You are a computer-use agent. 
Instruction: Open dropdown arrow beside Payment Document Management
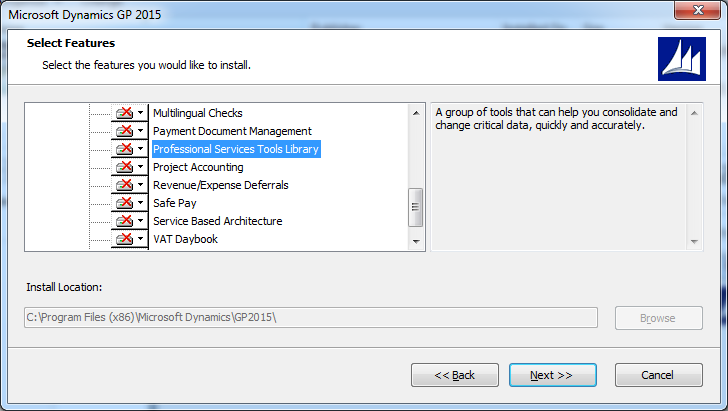coord(141,131)
